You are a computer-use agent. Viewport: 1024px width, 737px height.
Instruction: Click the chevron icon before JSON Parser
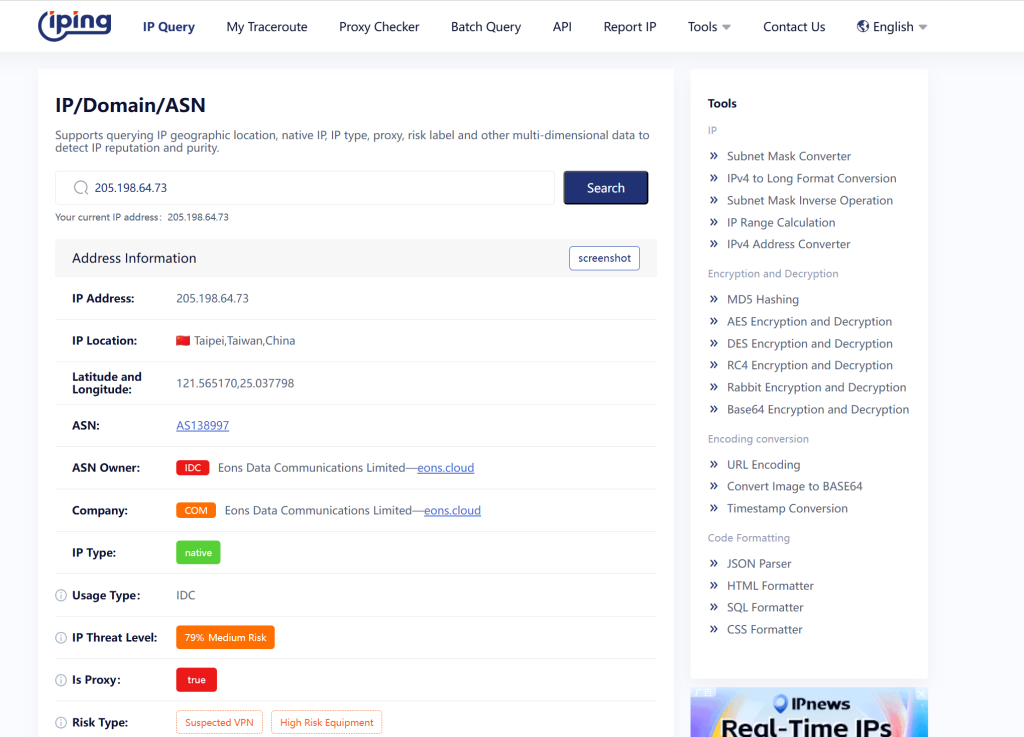click(714, 563)
